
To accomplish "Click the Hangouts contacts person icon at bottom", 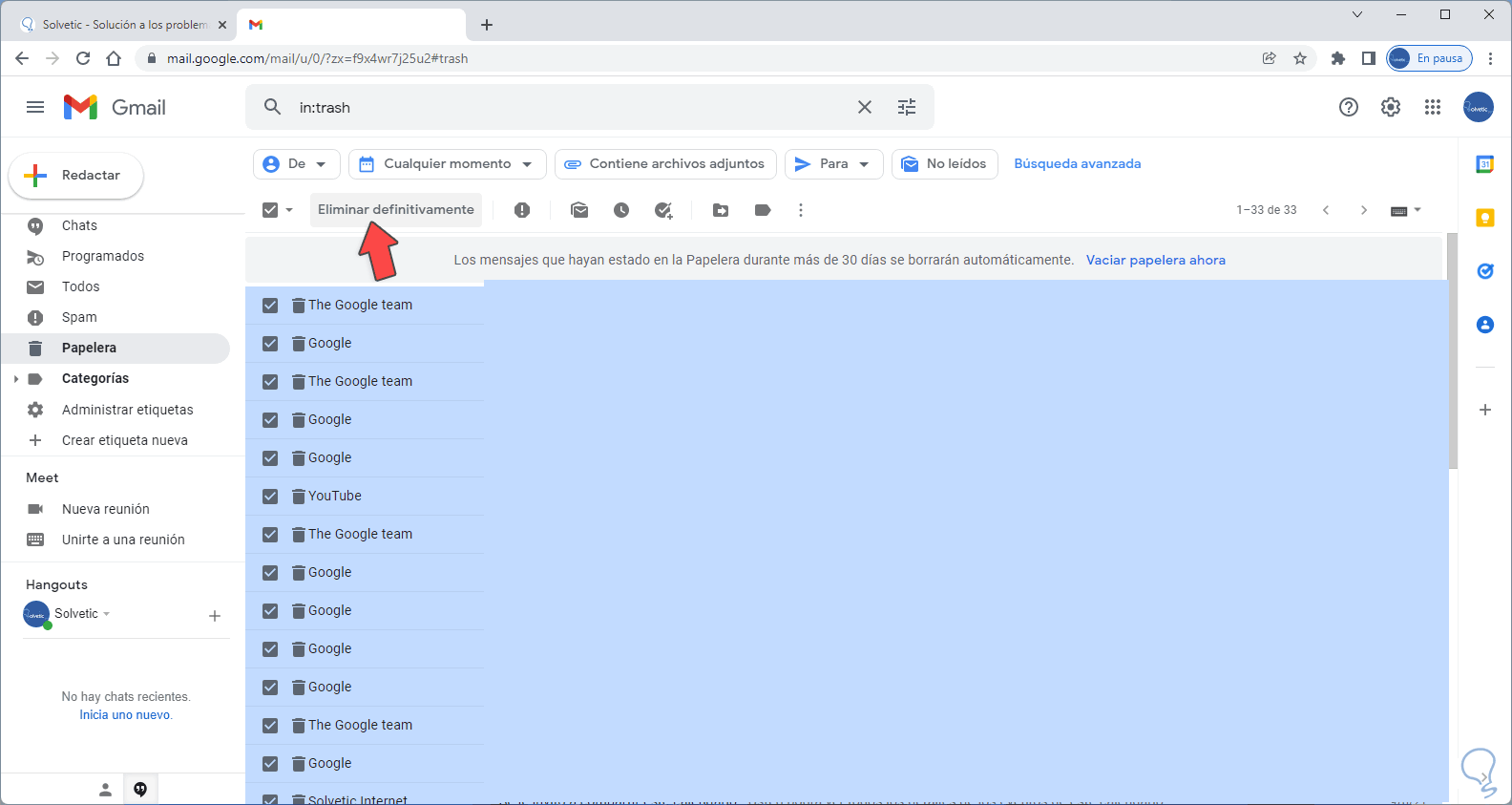I will (x=106, y=789).
